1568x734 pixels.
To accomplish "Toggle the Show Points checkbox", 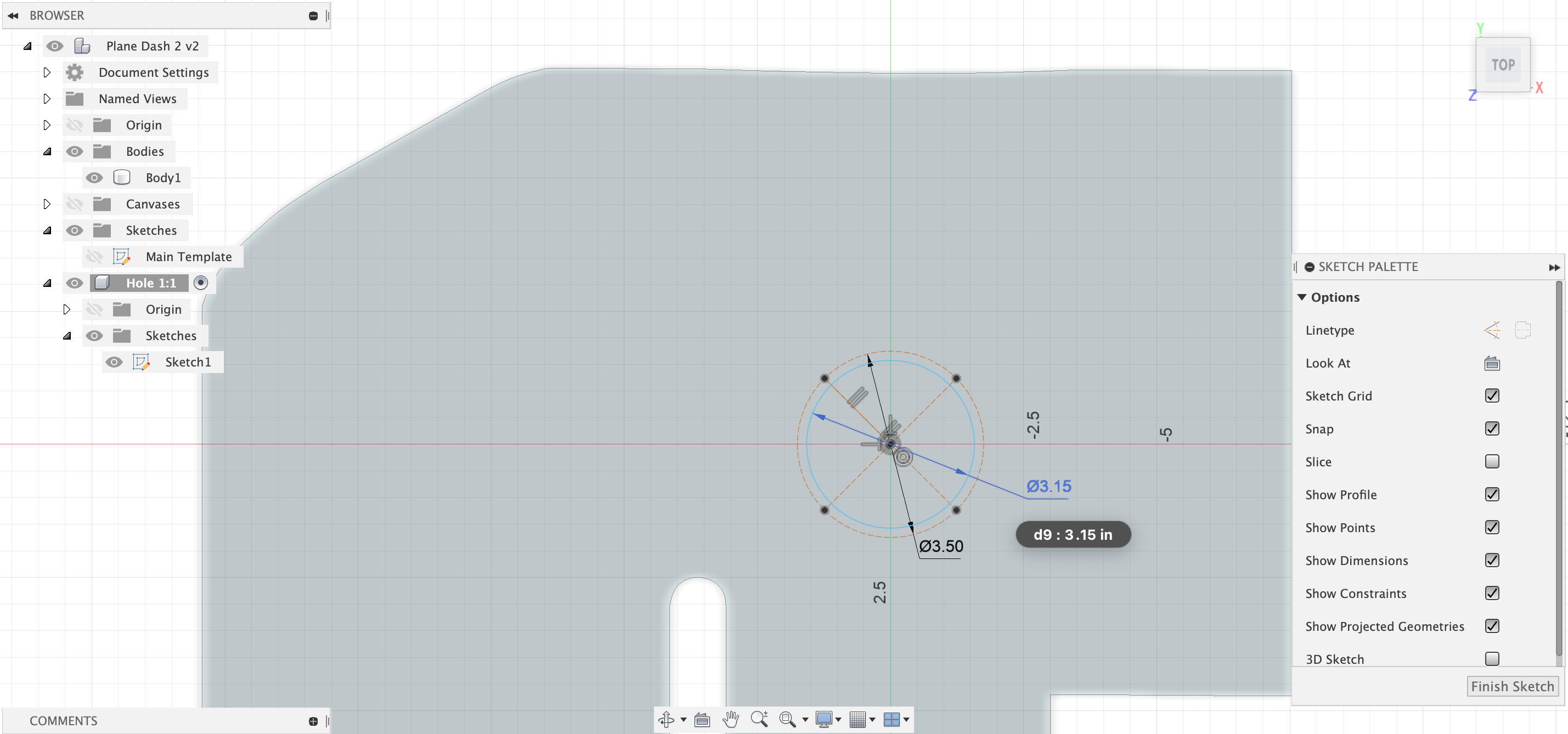I will tap(1492, 528).
